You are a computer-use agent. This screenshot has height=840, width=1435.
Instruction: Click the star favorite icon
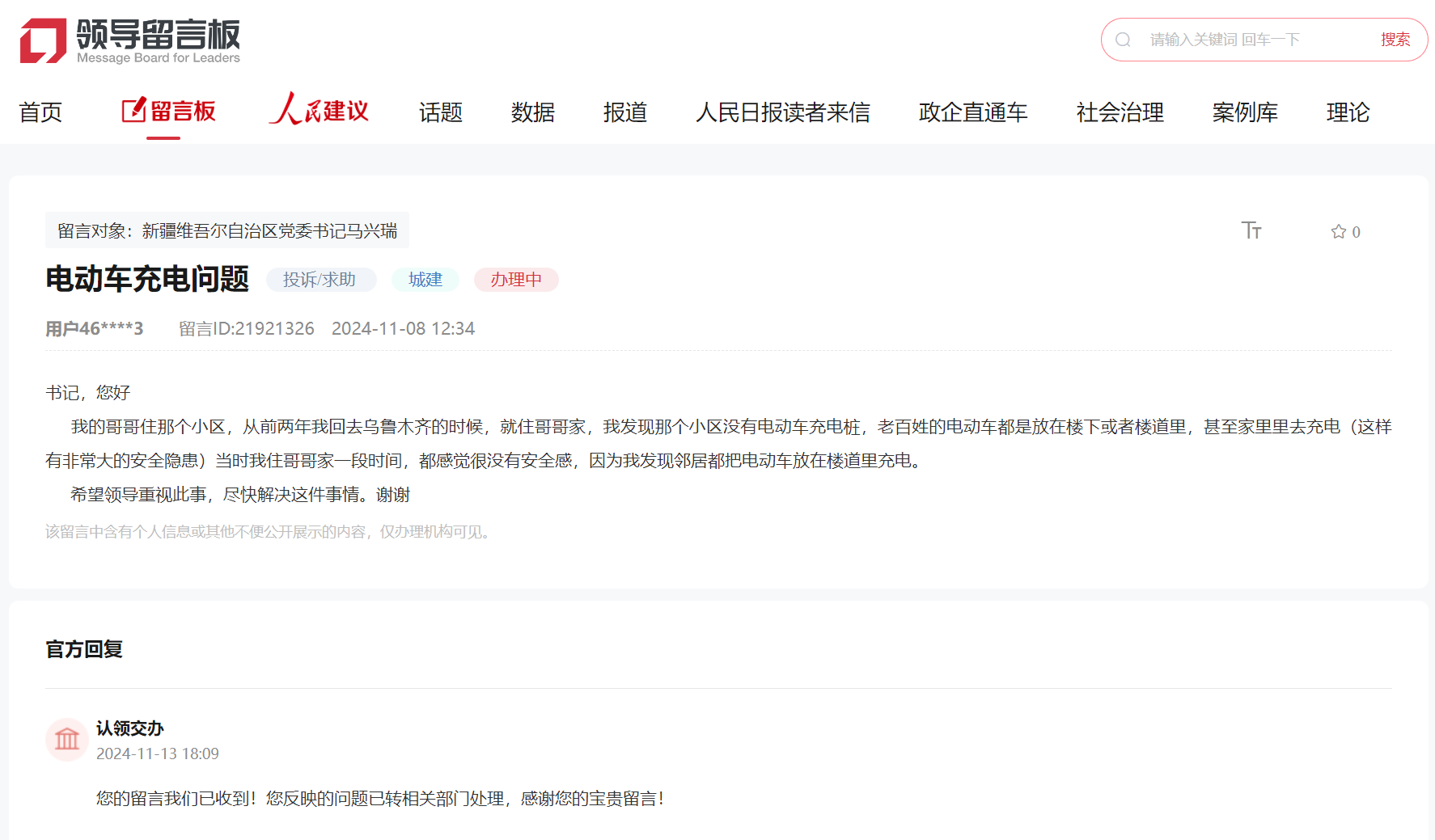[x=1338, y=232]
